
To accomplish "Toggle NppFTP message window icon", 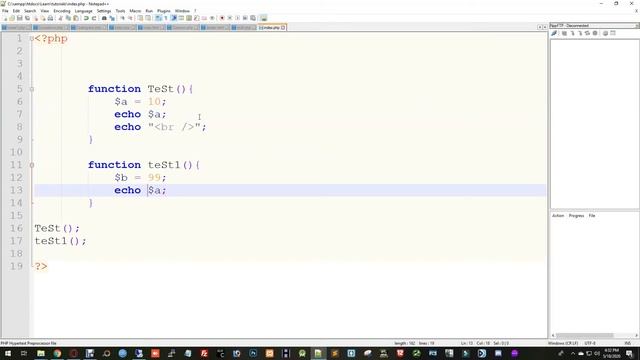I will (613, 33).
